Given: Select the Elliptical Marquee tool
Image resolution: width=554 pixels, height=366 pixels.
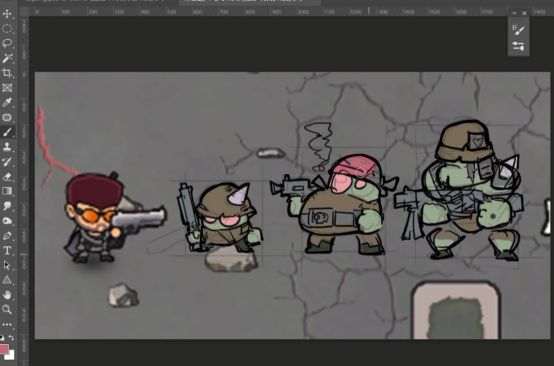Looking at the screenshot, I should tap(7, 29).
